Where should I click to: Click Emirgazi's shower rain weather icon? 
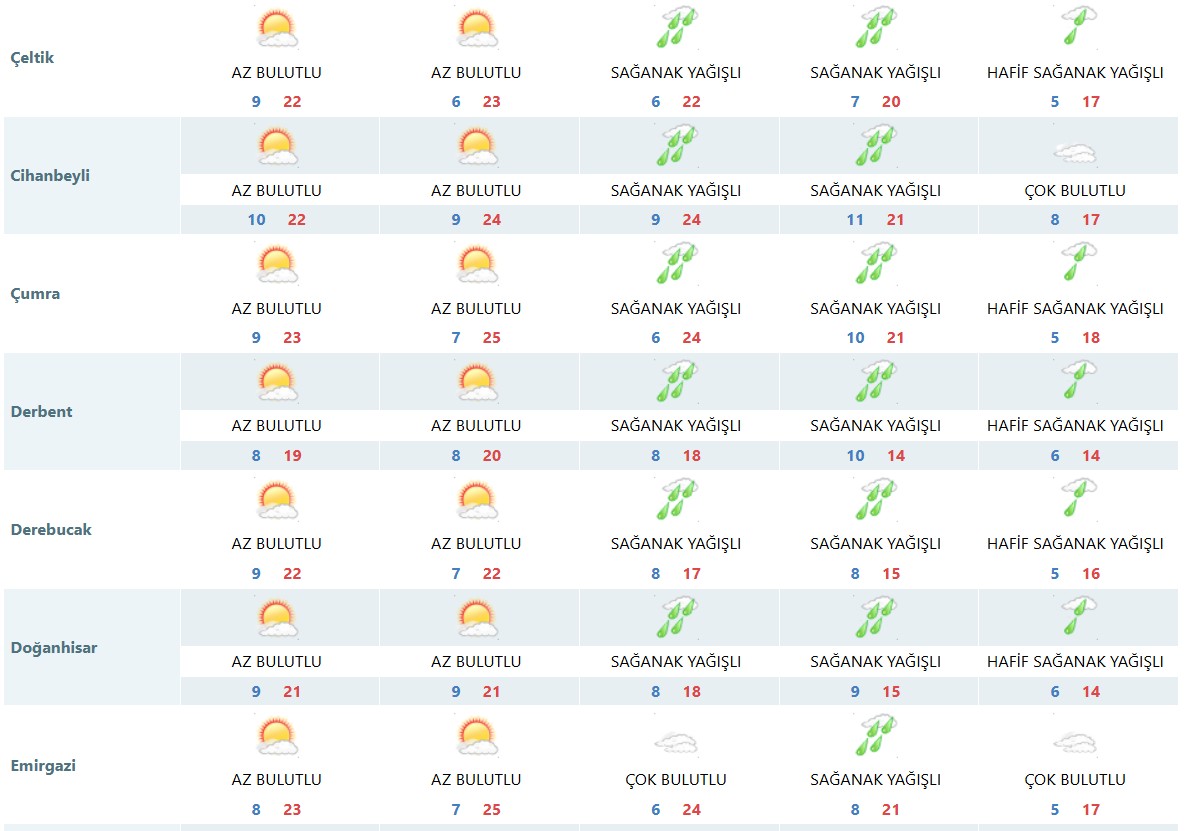(x=876, y=736)
